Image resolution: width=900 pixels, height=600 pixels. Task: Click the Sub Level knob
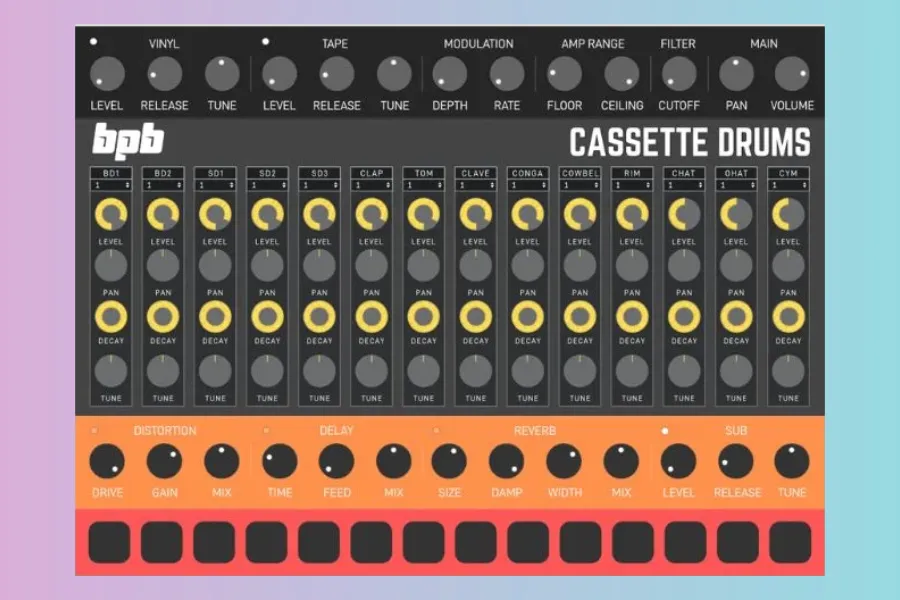click(x=678, y=461)
